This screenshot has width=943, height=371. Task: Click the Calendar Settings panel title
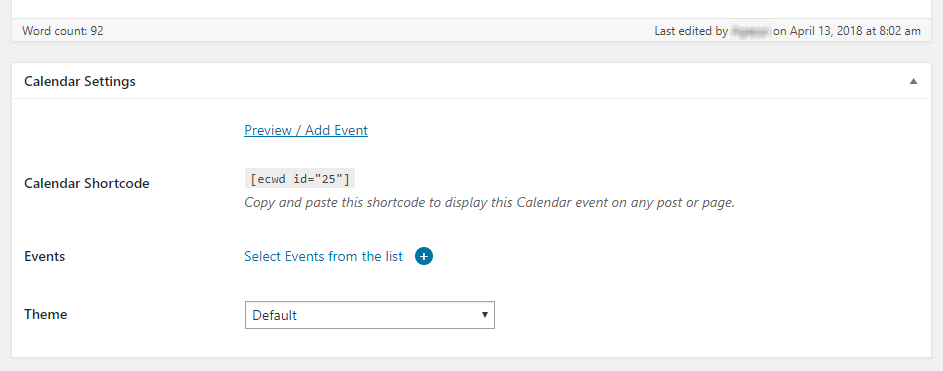pyautogui.click(x=80, y=81)
